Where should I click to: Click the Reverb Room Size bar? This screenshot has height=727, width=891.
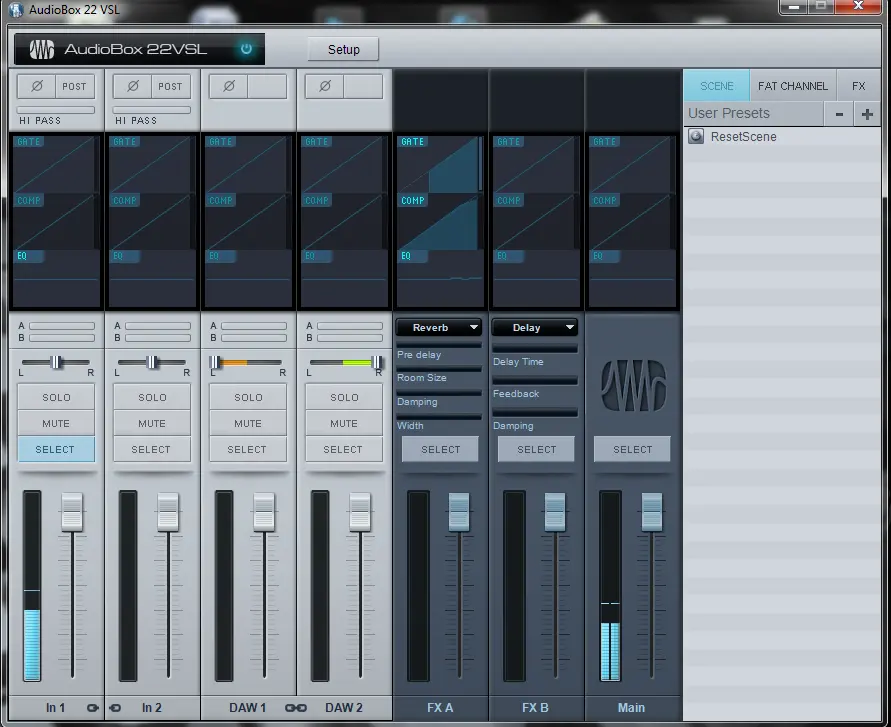439,368
